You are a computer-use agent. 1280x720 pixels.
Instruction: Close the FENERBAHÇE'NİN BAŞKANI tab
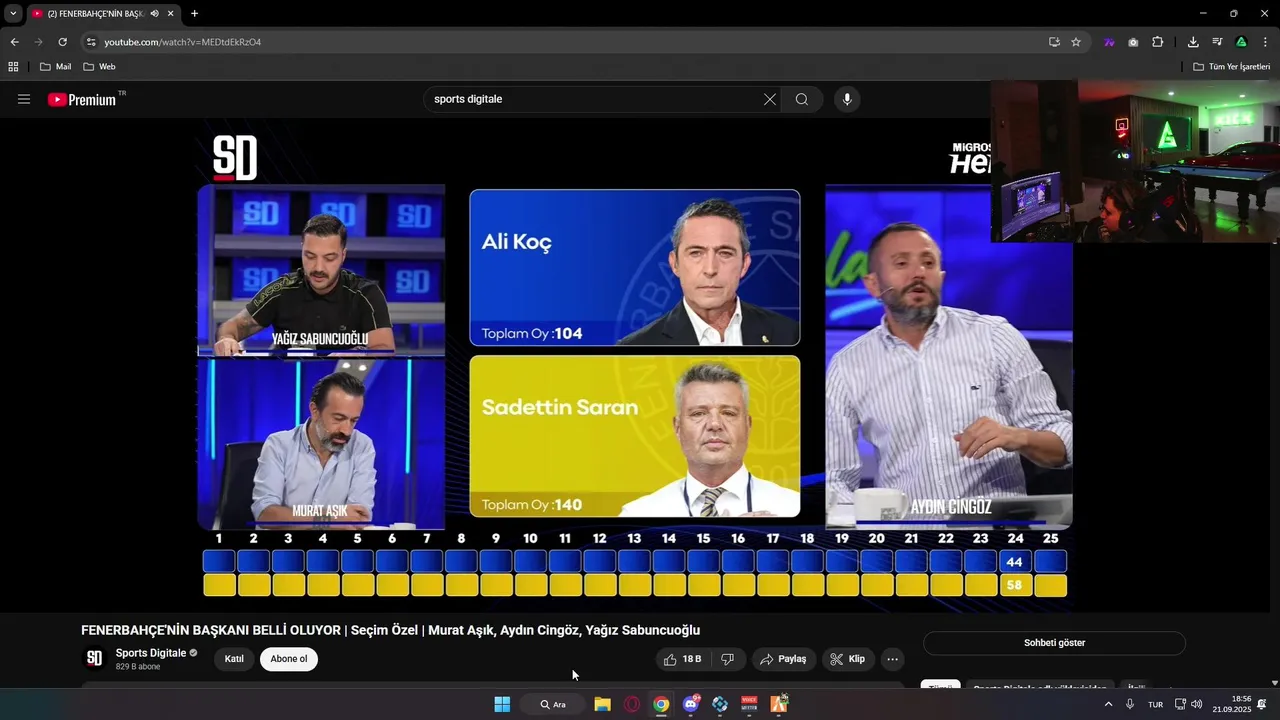[170, 14]
